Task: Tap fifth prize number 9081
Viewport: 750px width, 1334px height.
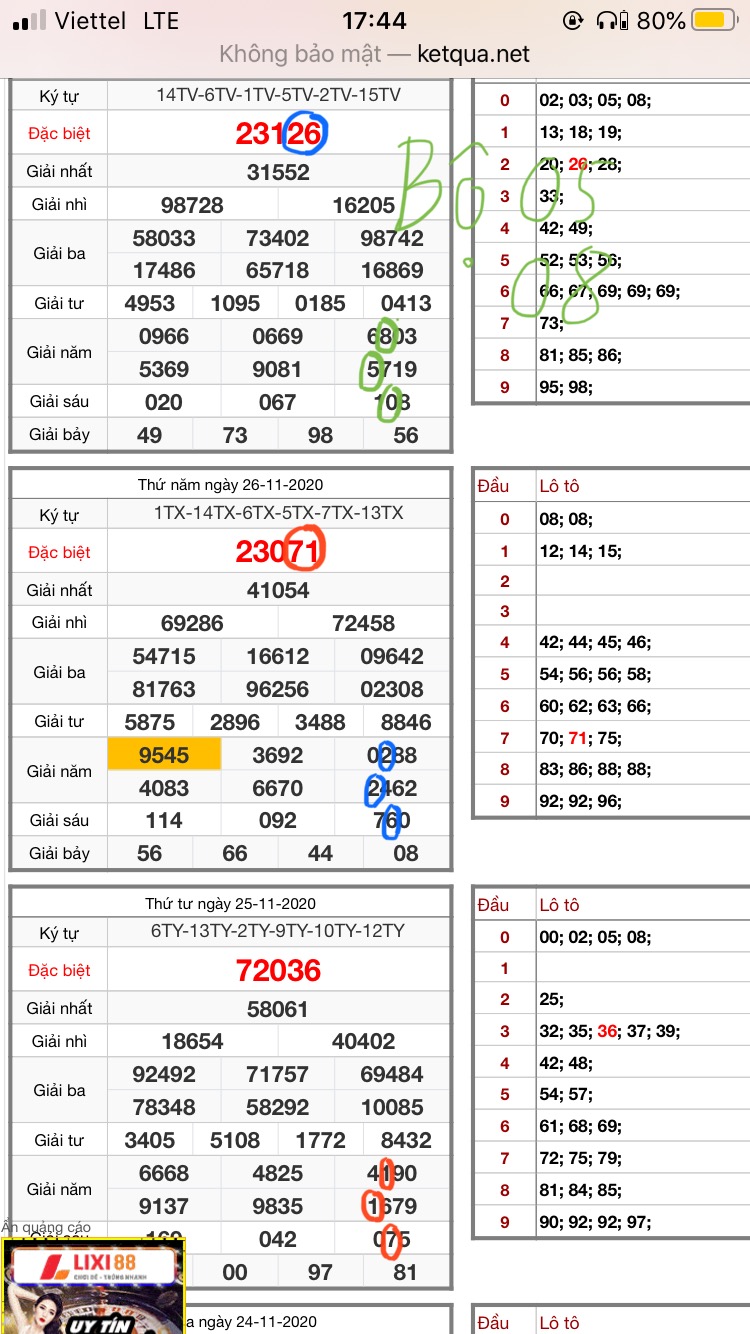Action: (x=278, y=369)
